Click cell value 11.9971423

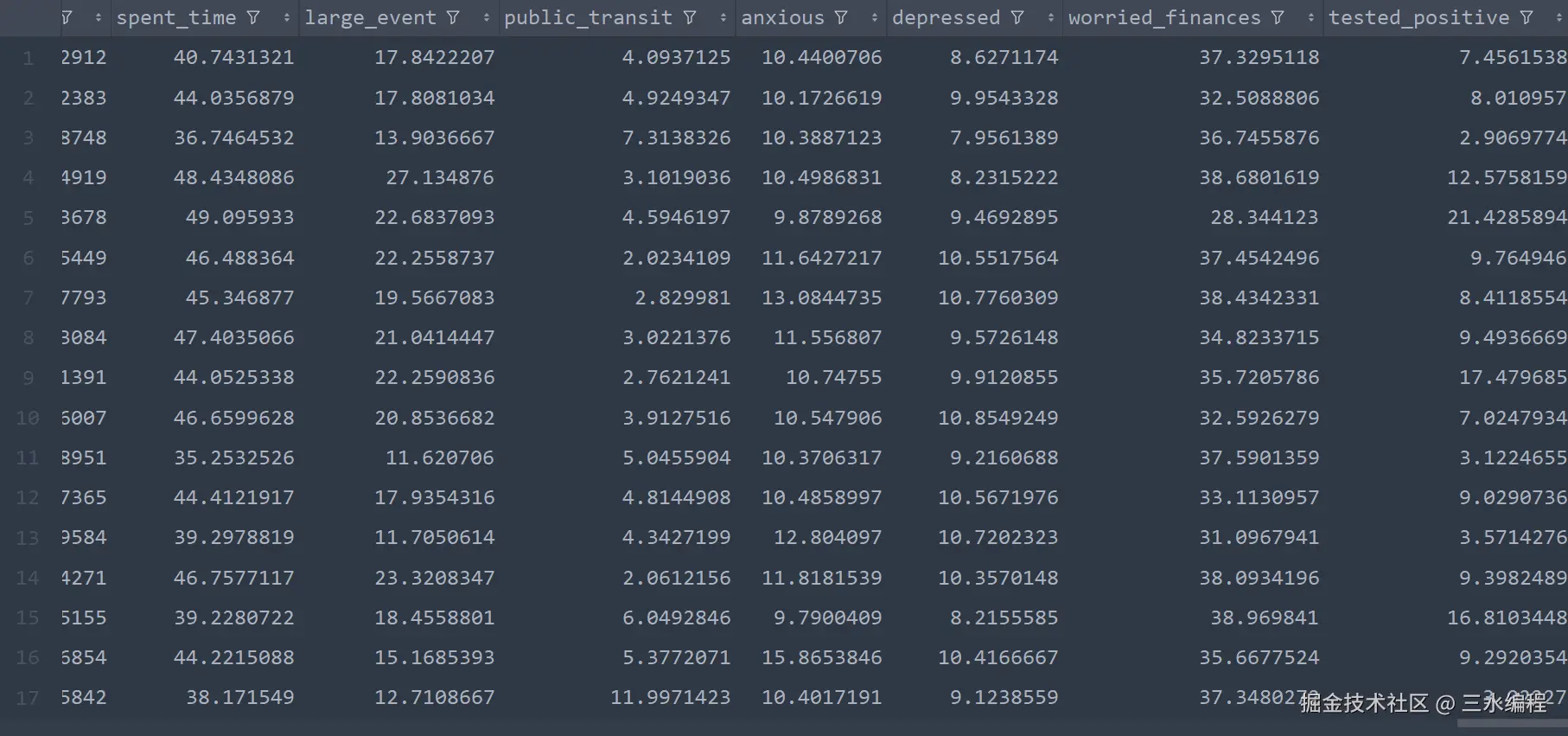(x=670, y=697)
